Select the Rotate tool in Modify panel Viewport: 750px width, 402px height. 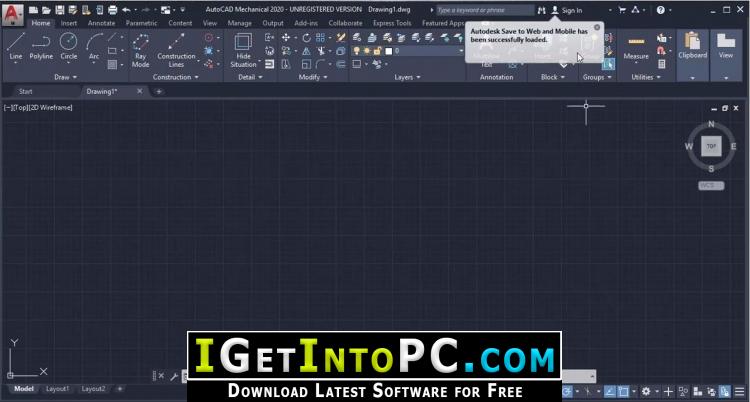pos(306,38)
